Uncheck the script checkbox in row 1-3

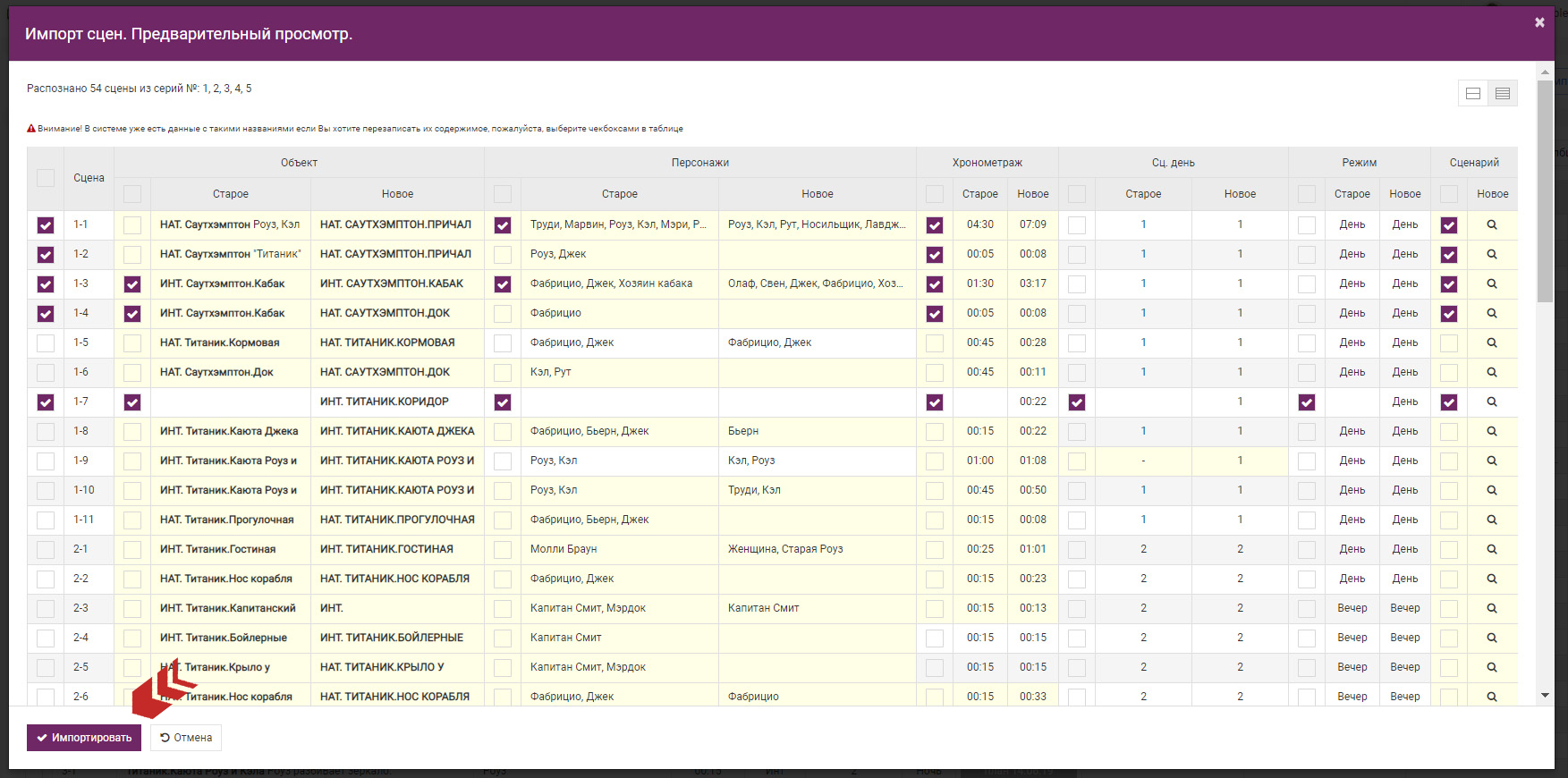click(x=1449, y=284)
